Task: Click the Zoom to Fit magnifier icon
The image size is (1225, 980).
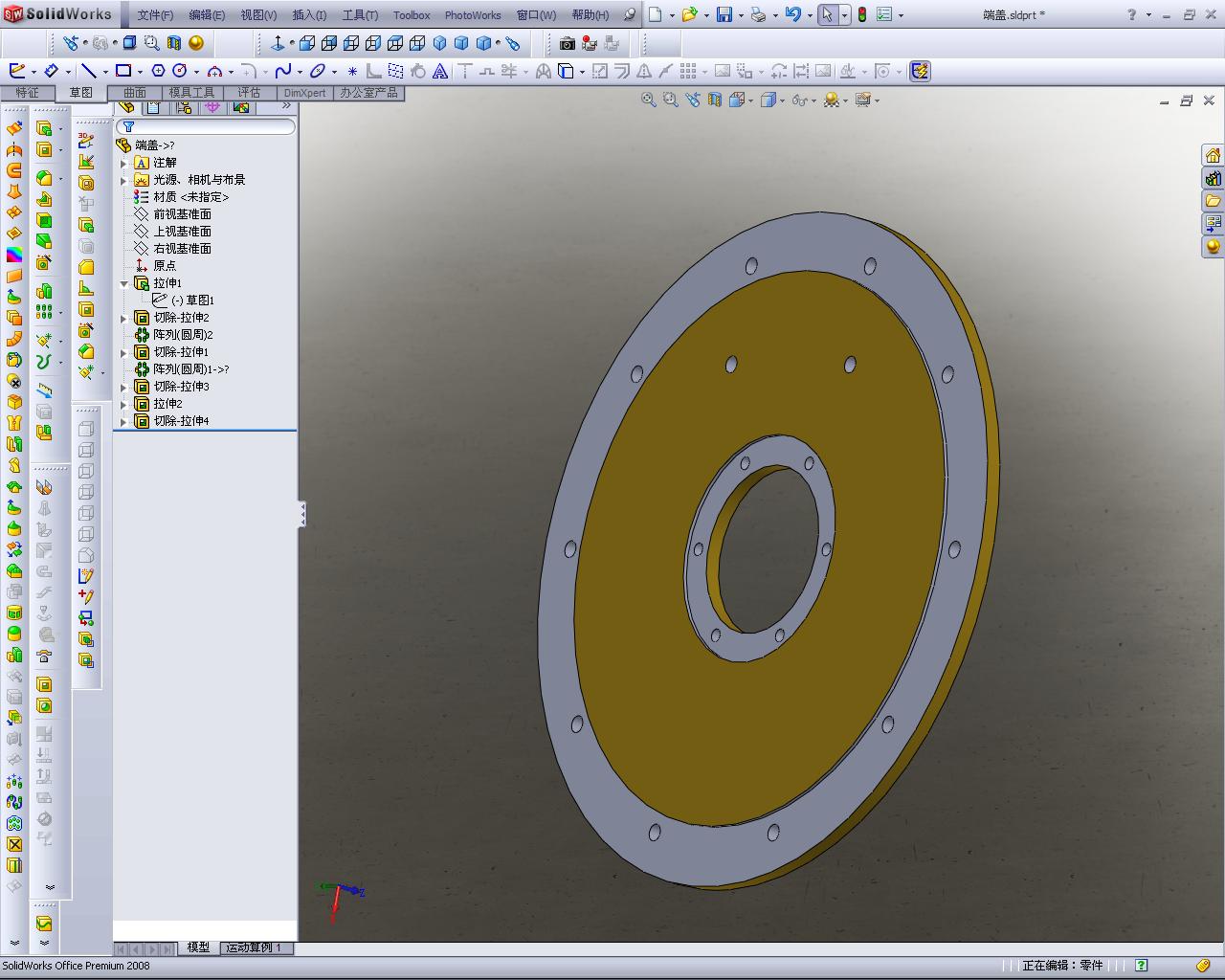Action: [648, 100]
